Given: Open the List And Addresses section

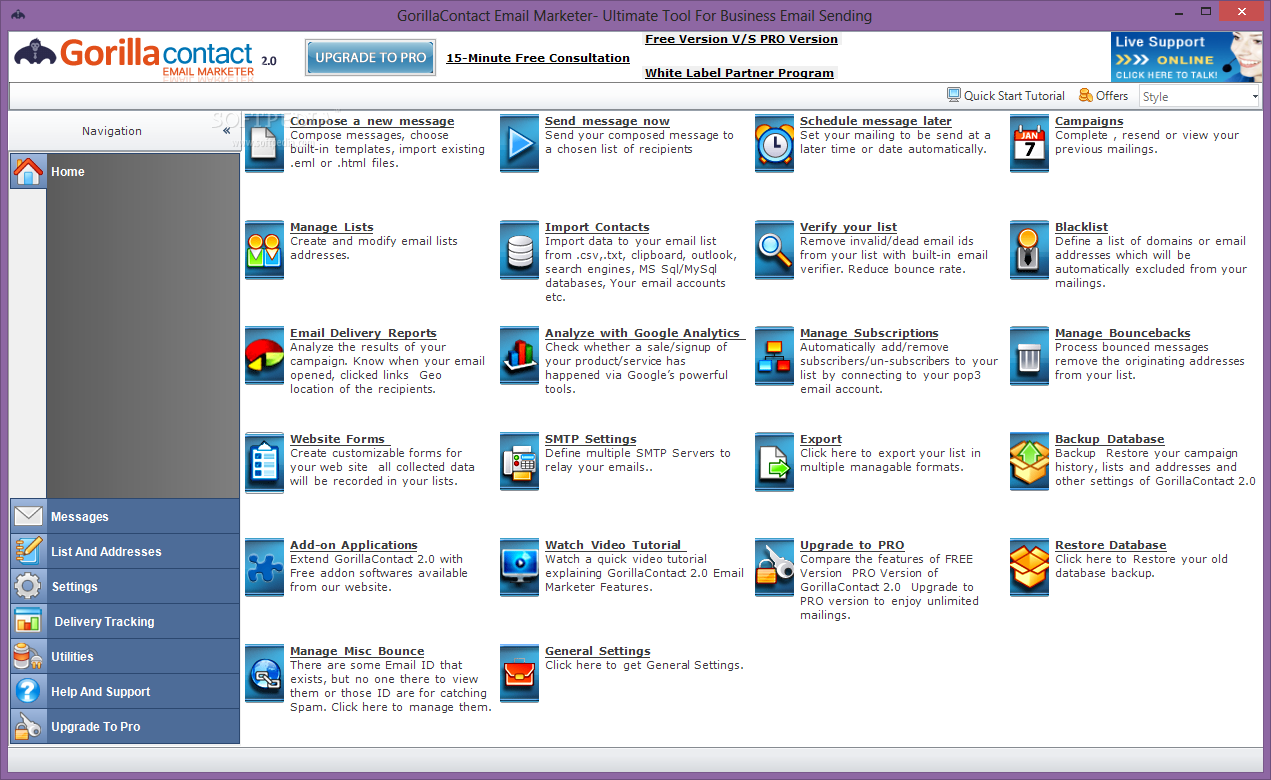Looking at the screenshot, I should (125, 551).
